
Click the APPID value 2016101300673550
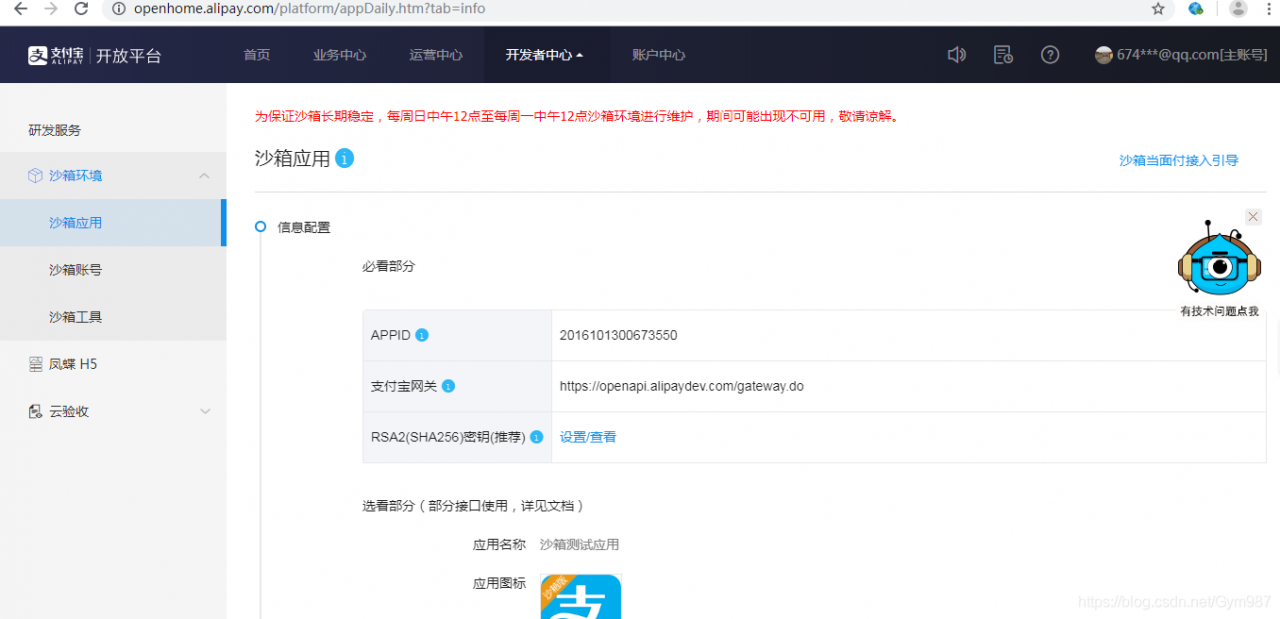618,335
